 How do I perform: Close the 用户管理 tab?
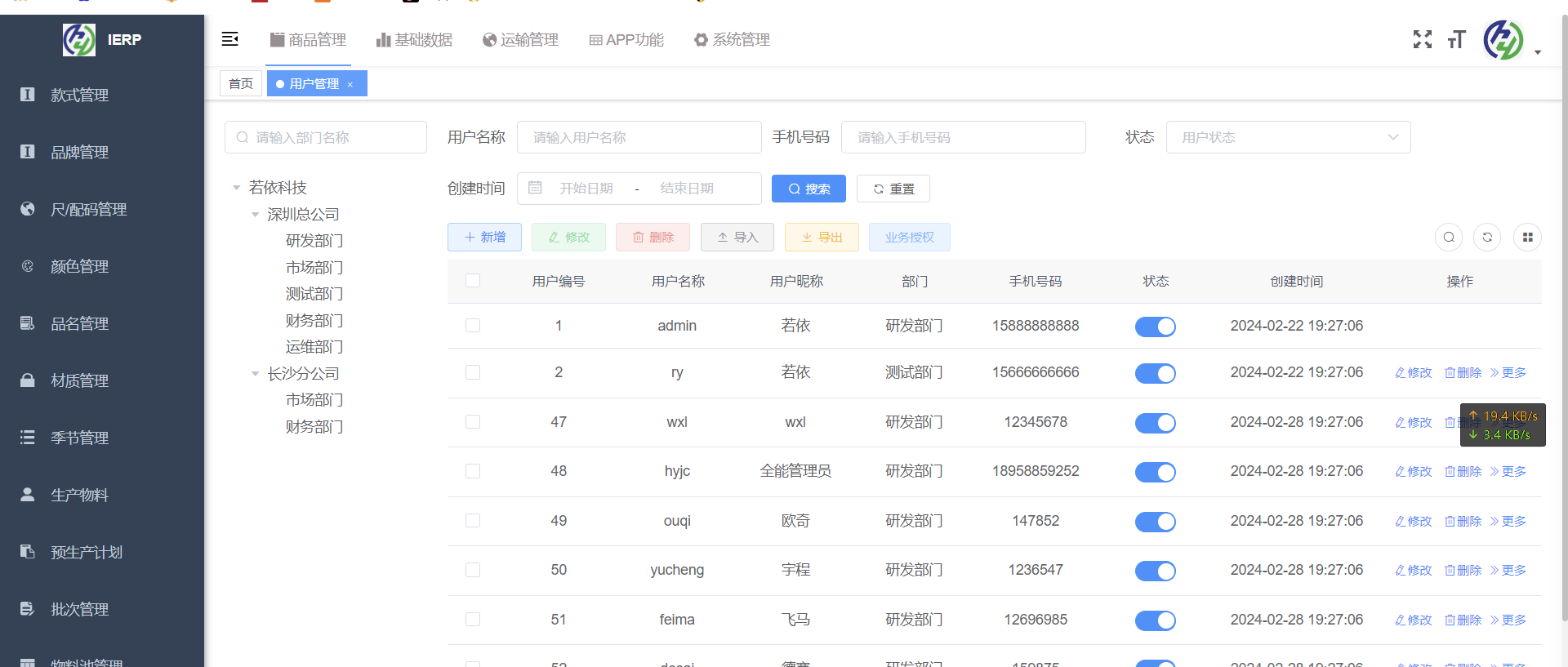click(350, 84)
